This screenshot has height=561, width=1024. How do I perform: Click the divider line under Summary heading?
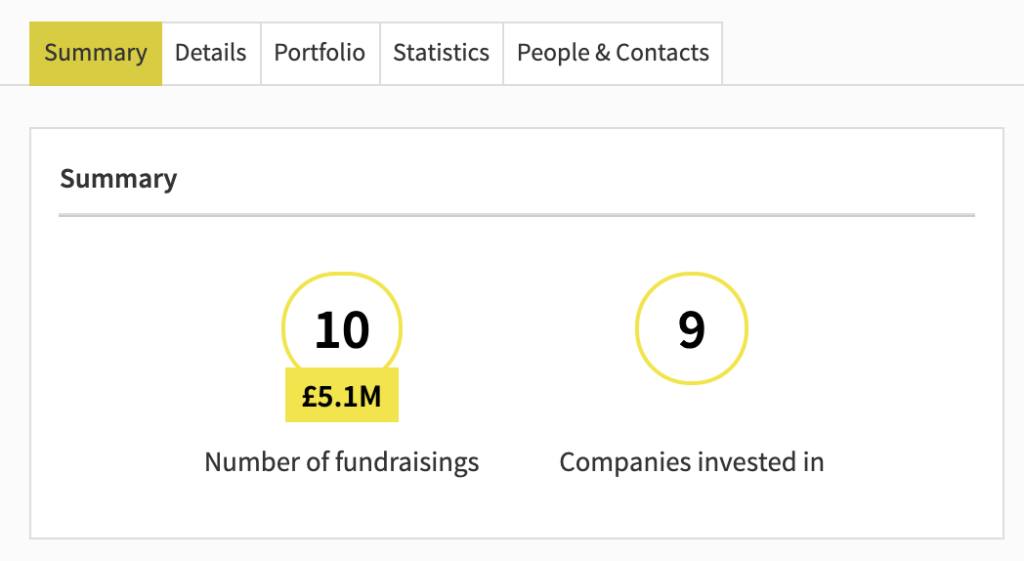pyautogui.click(x=516, y=215)
